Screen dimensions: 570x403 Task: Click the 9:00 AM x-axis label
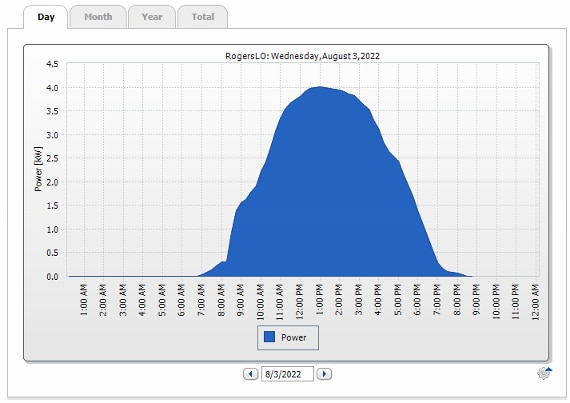[x=241, y=300]
